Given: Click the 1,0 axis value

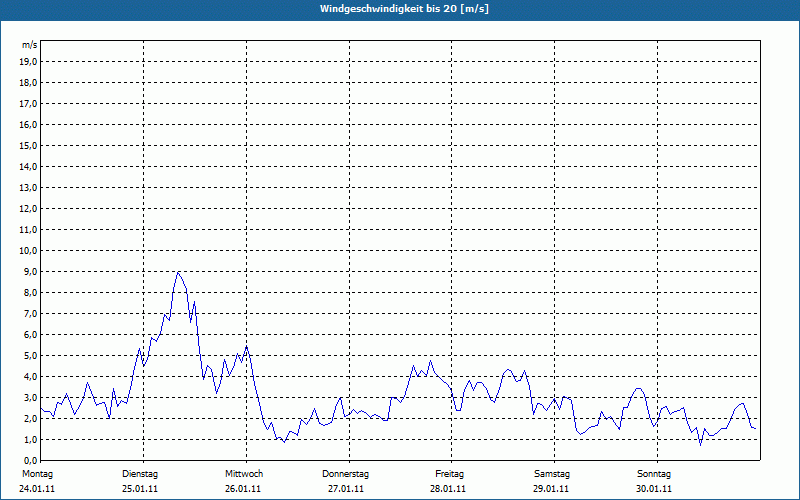Looking at the screenshot, I should 30,440.
